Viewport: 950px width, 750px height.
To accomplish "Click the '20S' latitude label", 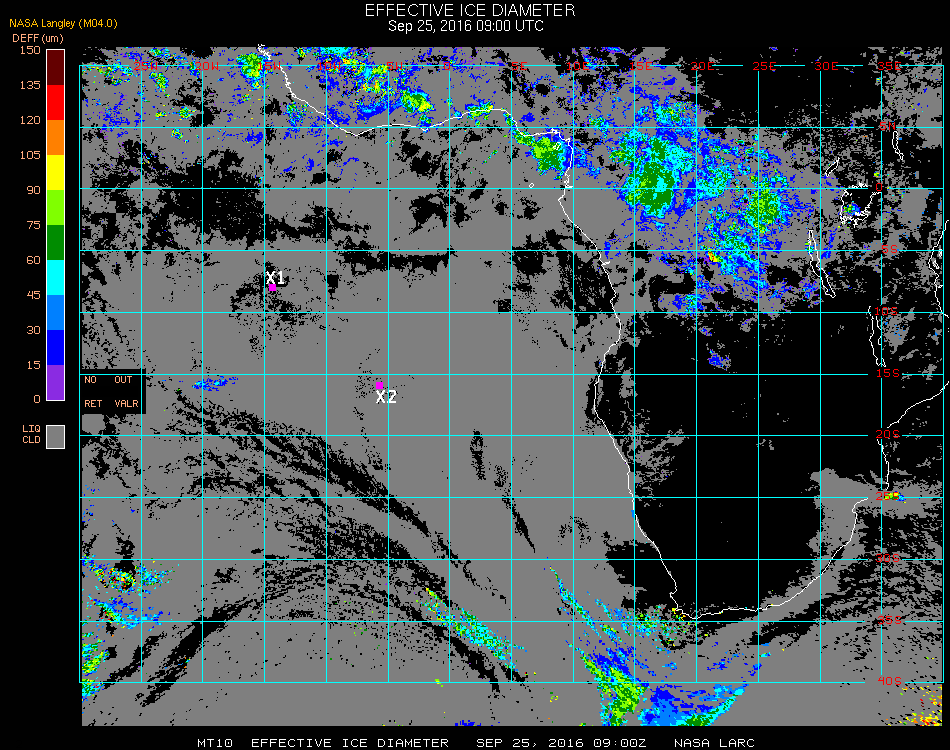I will pyautogui.click(x=888, y=435).
